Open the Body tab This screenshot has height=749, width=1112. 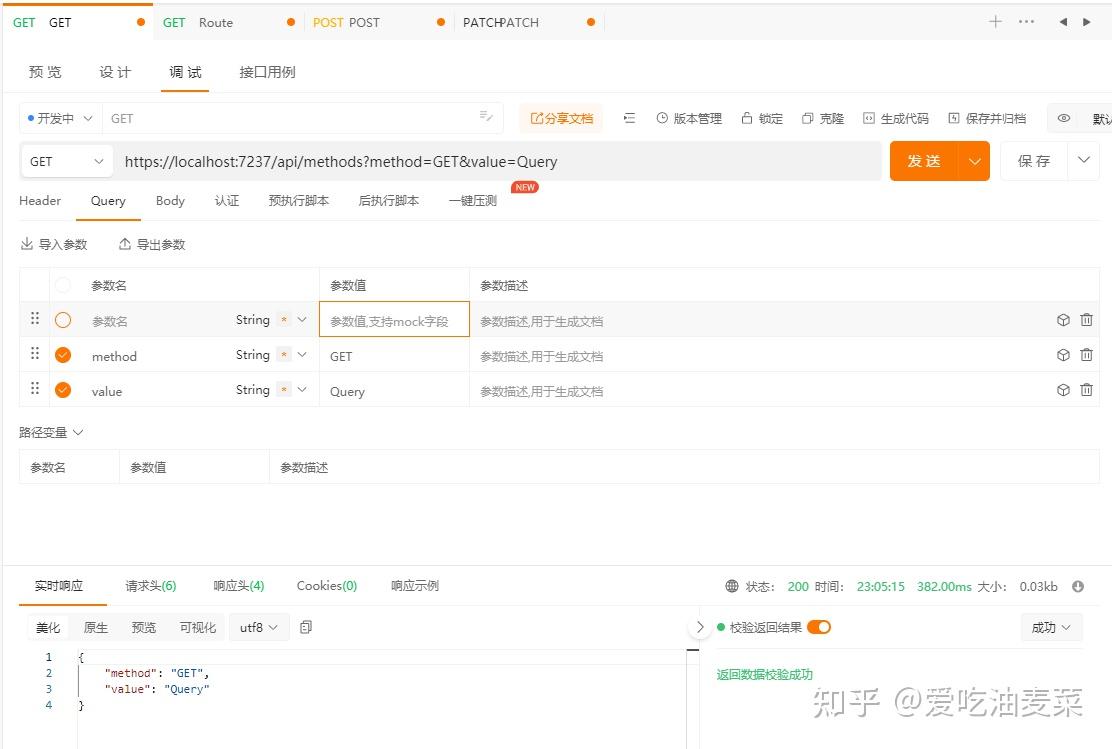(170, 201)
